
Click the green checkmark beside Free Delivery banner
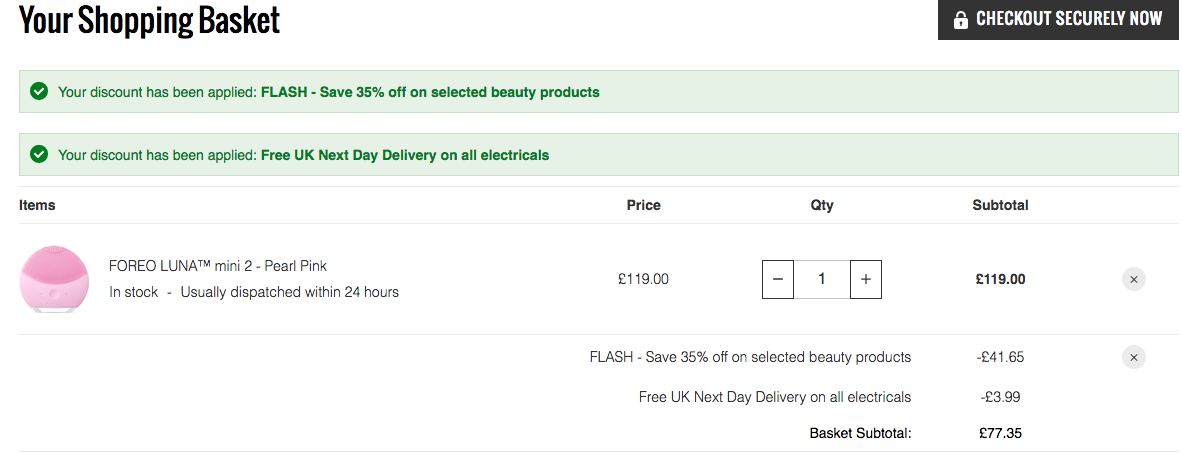pyautogui.click(x=39, y=155)
